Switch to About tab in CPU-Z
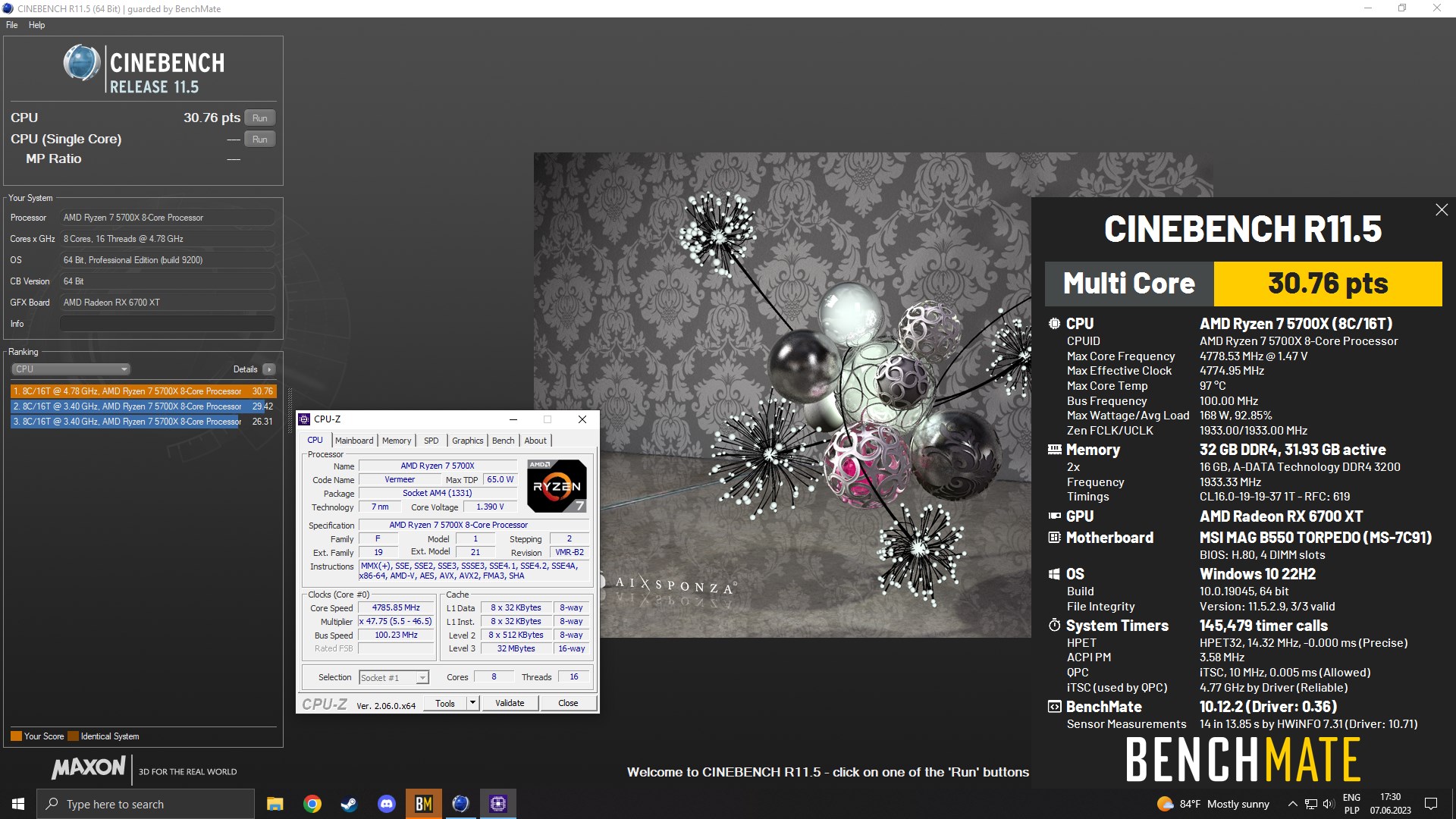This screenshot has height=819, width=1456. pos(535,441)
